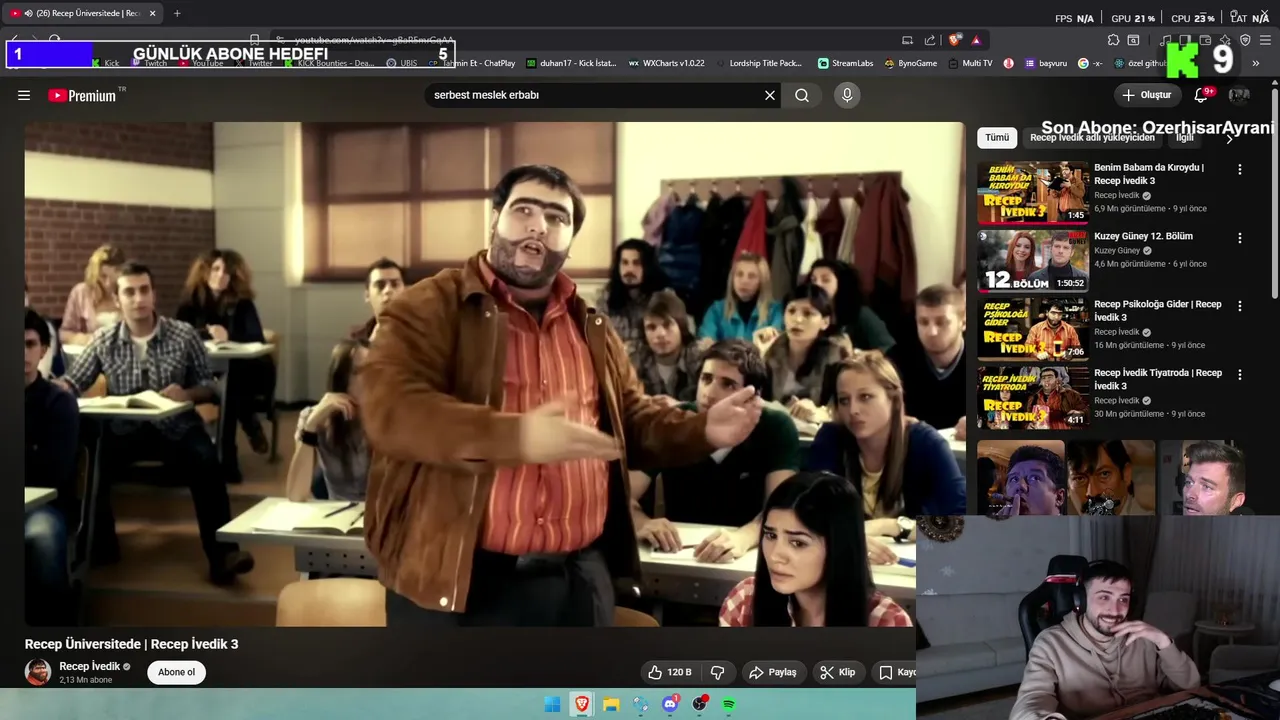Image resolution: width=1280 pixels, height=720 pixels.
Task: Subscribe using the Abone ol button
Action: tap(177, 672)
